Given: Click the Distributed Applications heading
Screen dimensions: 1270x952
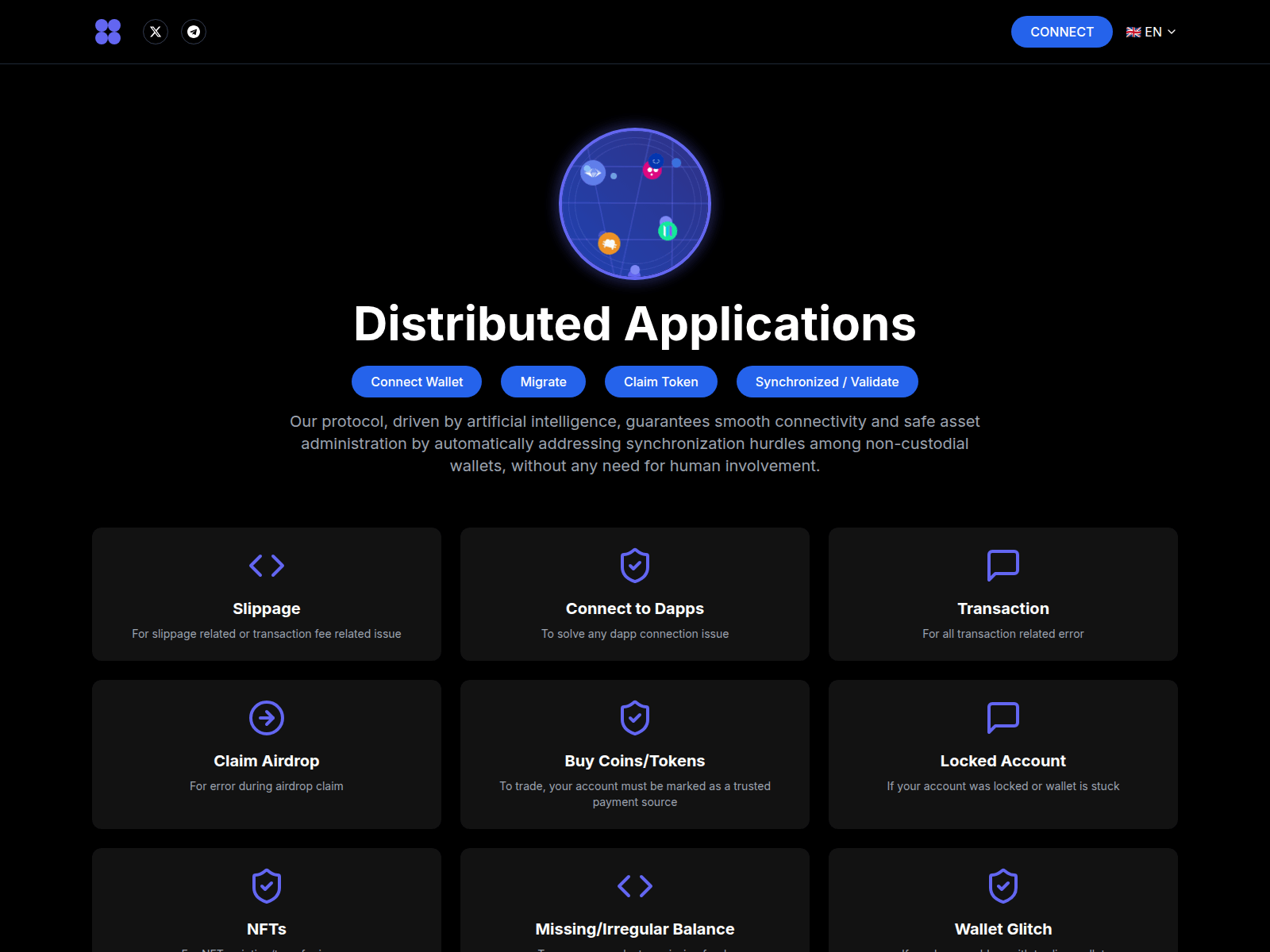Looking at the screenshot, I should coord(635,324).
